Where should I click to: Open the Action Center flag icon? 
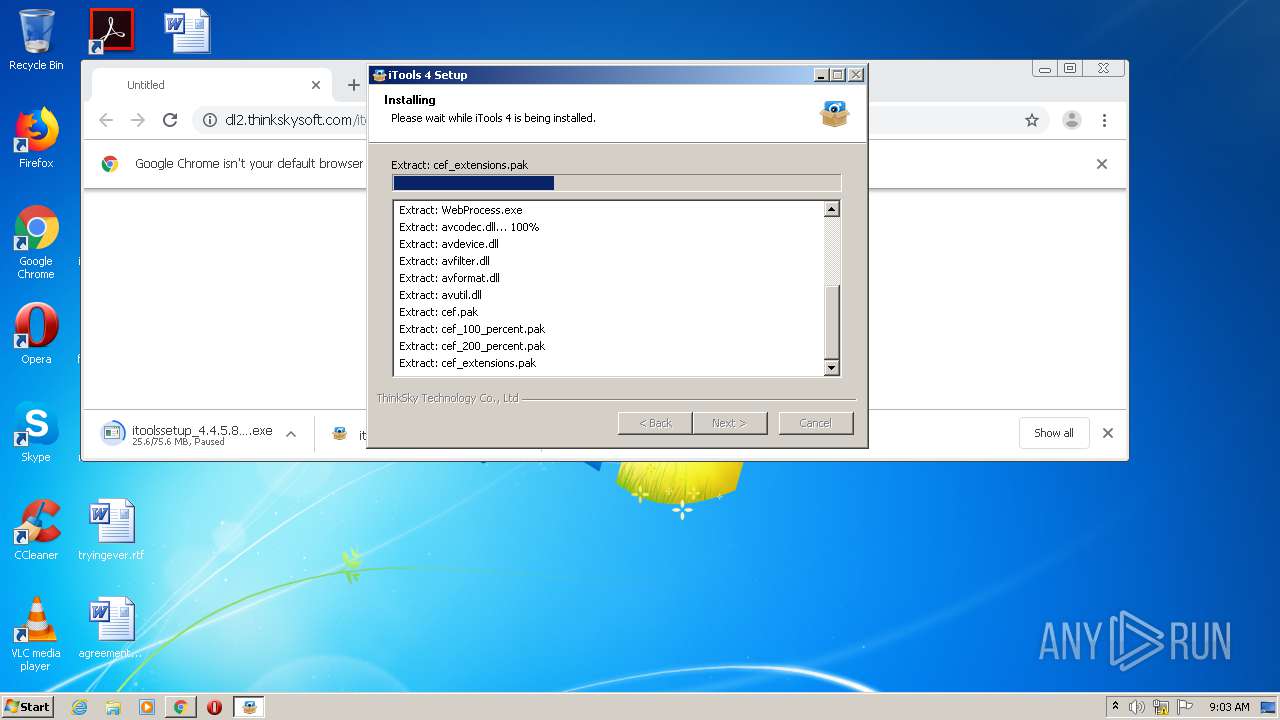[1185, 707]
